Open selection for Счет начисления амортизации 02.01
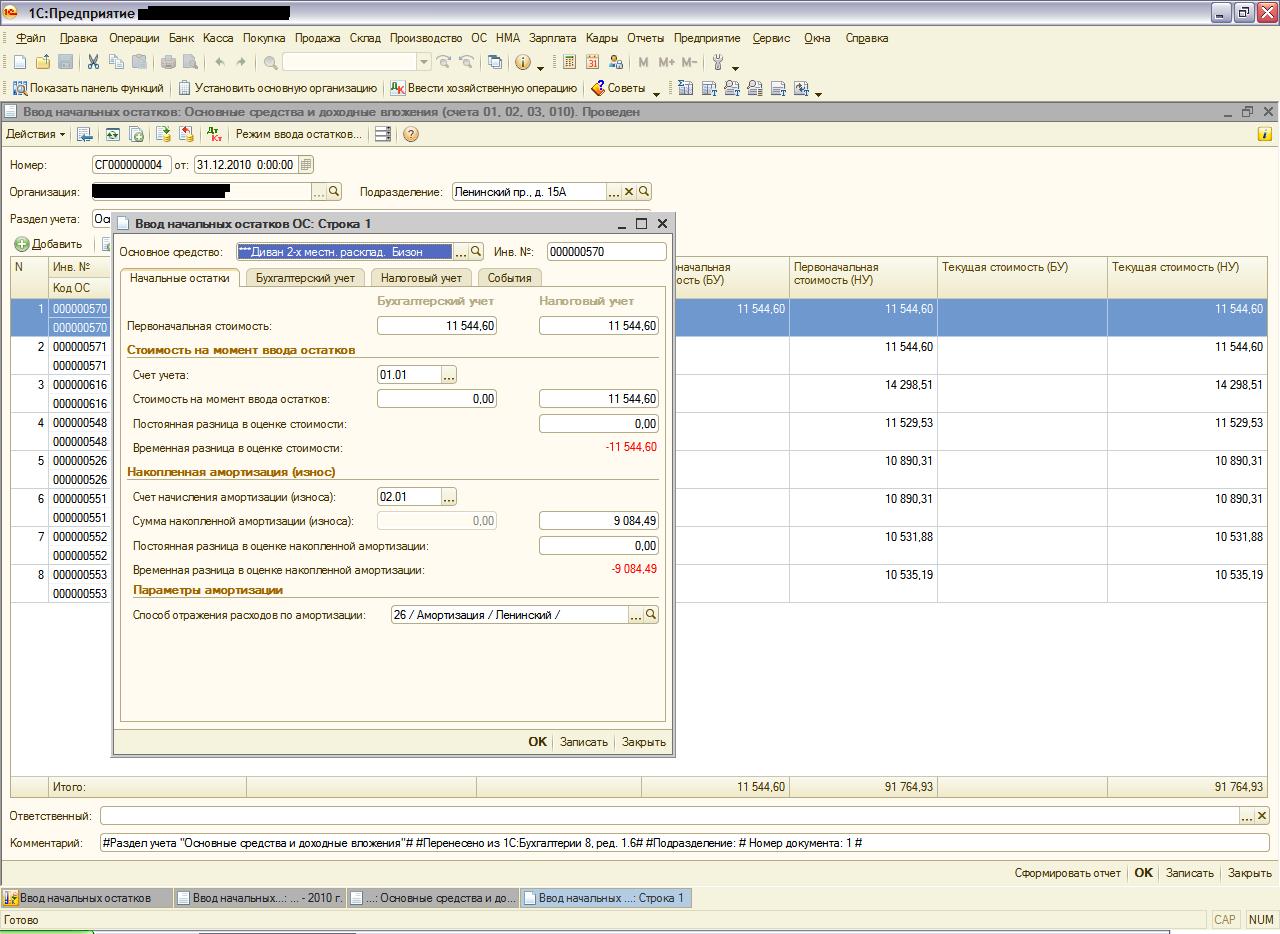The height and width of the screenshot is (934, 1280). click(x=449, y=497)
